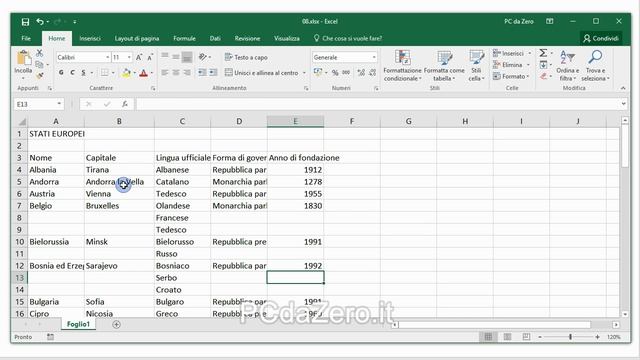
Task: Open the Calibri font name dropdown
Action: point(108,58)
